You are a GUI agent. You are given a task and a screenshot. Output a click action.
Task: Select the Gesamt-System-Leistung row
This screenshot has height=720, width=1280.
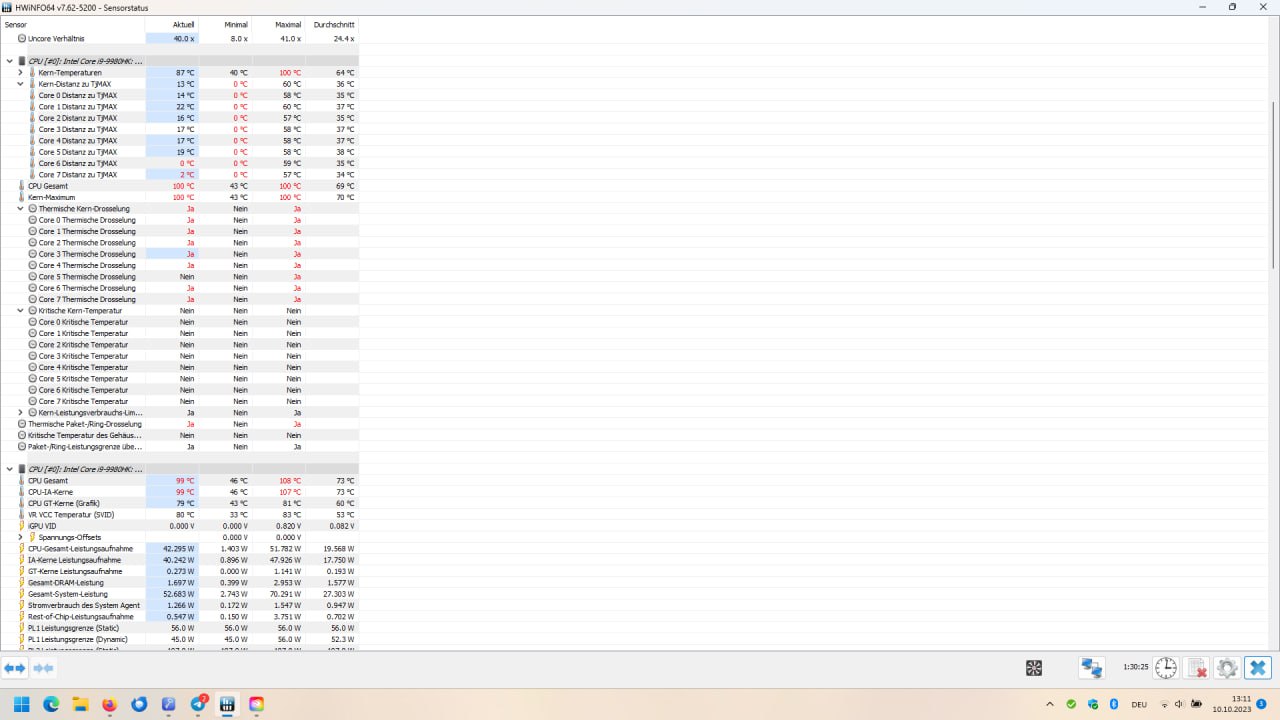tap(179, 594)
